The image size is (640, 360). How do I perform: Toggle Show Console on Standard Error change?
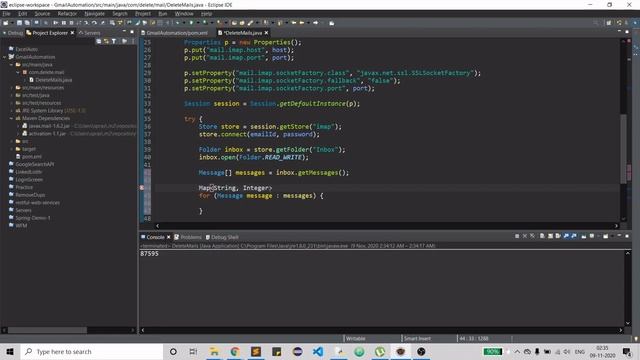click(574, 236)
